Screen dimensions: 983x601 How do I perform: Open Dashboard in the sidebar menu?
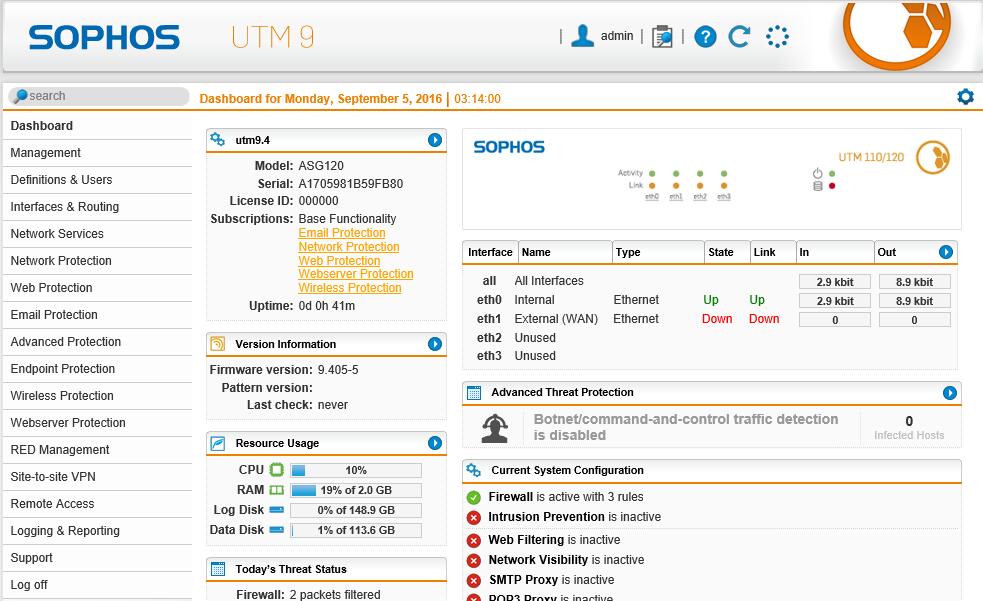point(97,126)
